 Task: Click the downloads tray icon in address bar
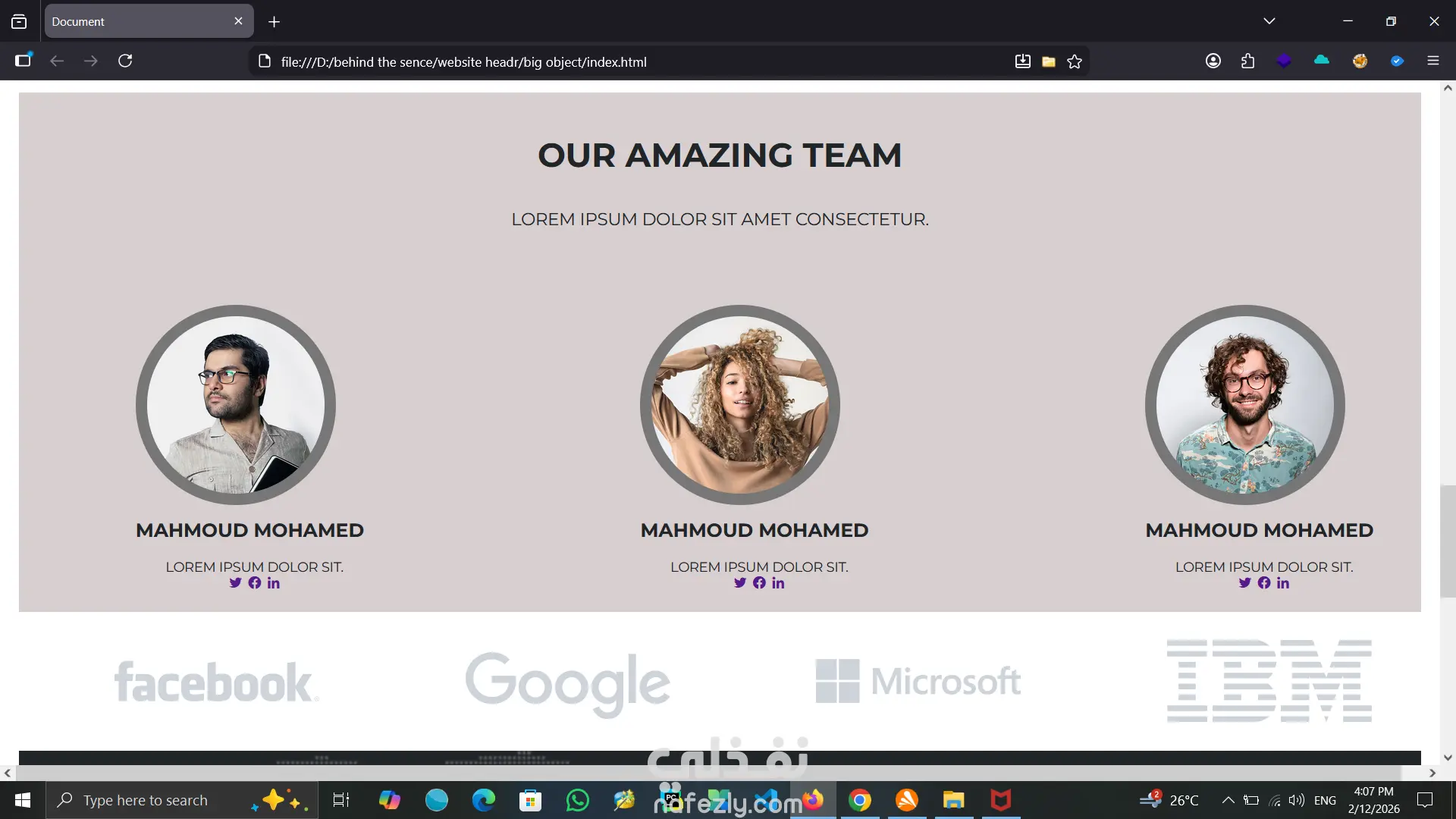(1023, 61)
